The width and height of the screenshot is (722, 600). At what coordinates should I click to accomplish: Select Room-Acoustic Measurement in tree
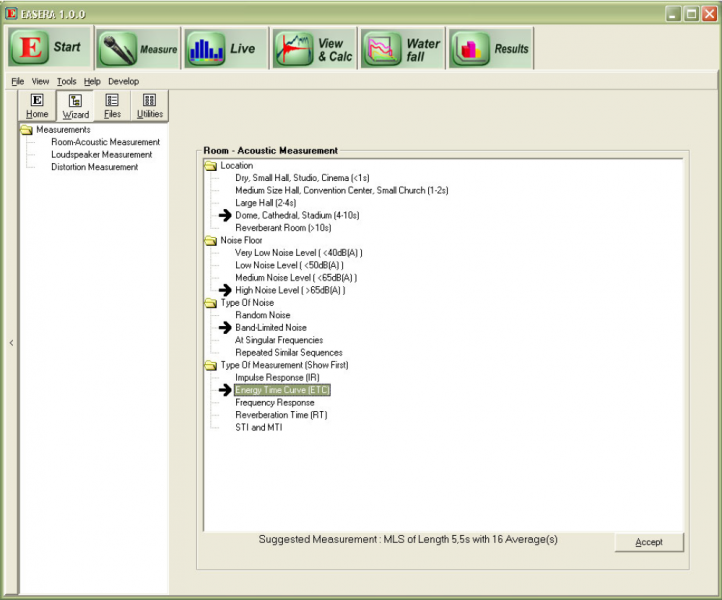tap(105, 142)
